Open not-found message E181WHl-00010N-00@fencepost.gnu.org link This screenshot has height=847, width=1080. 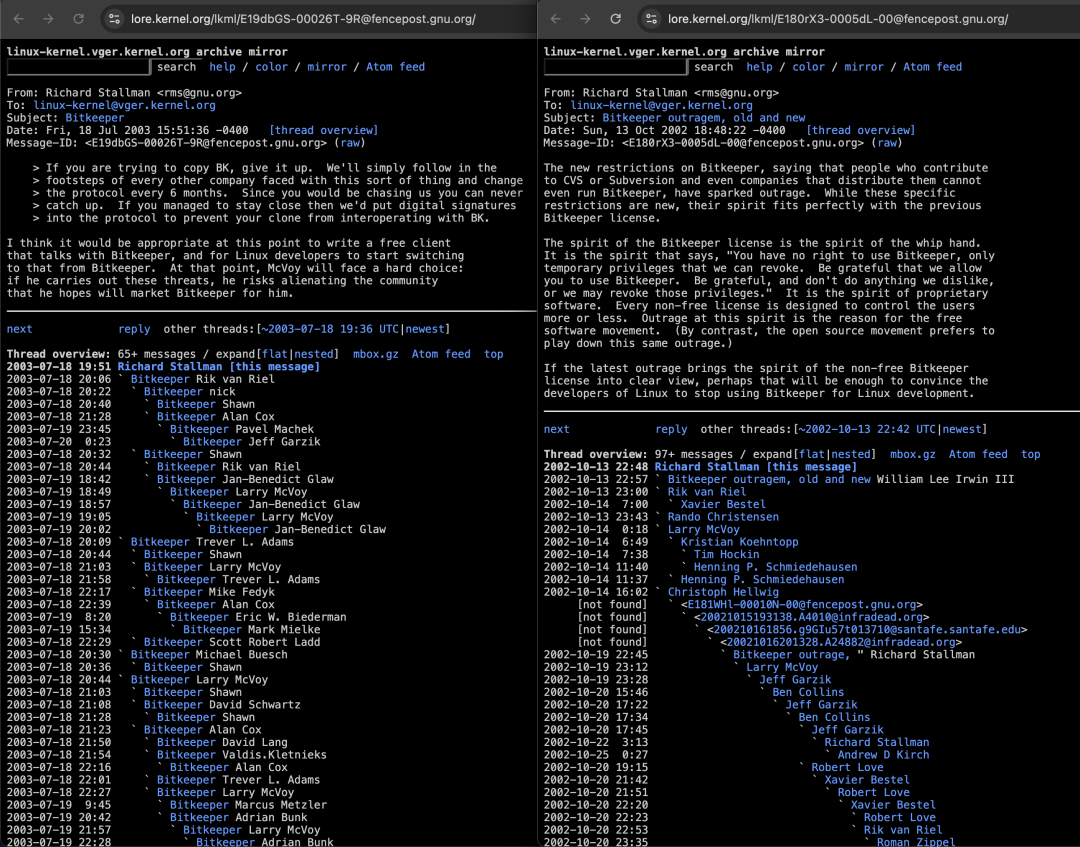point(802,605)
